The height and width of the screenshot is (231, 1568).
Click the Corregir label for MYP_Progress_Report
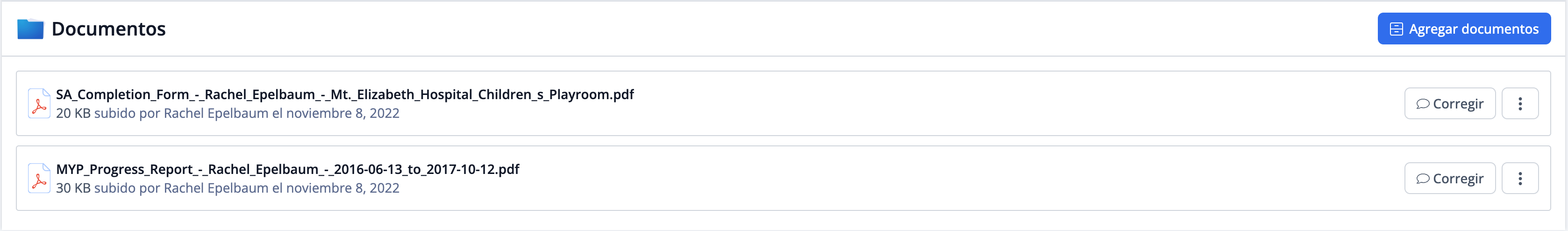[1458, 179]
